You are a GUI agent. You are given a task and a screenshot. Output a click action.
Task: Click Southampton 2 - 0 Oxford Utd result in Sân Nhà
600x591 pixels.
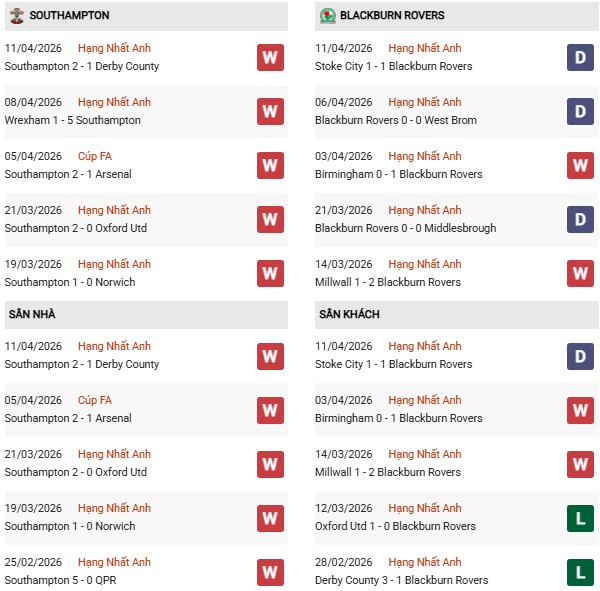click(75, 472)
